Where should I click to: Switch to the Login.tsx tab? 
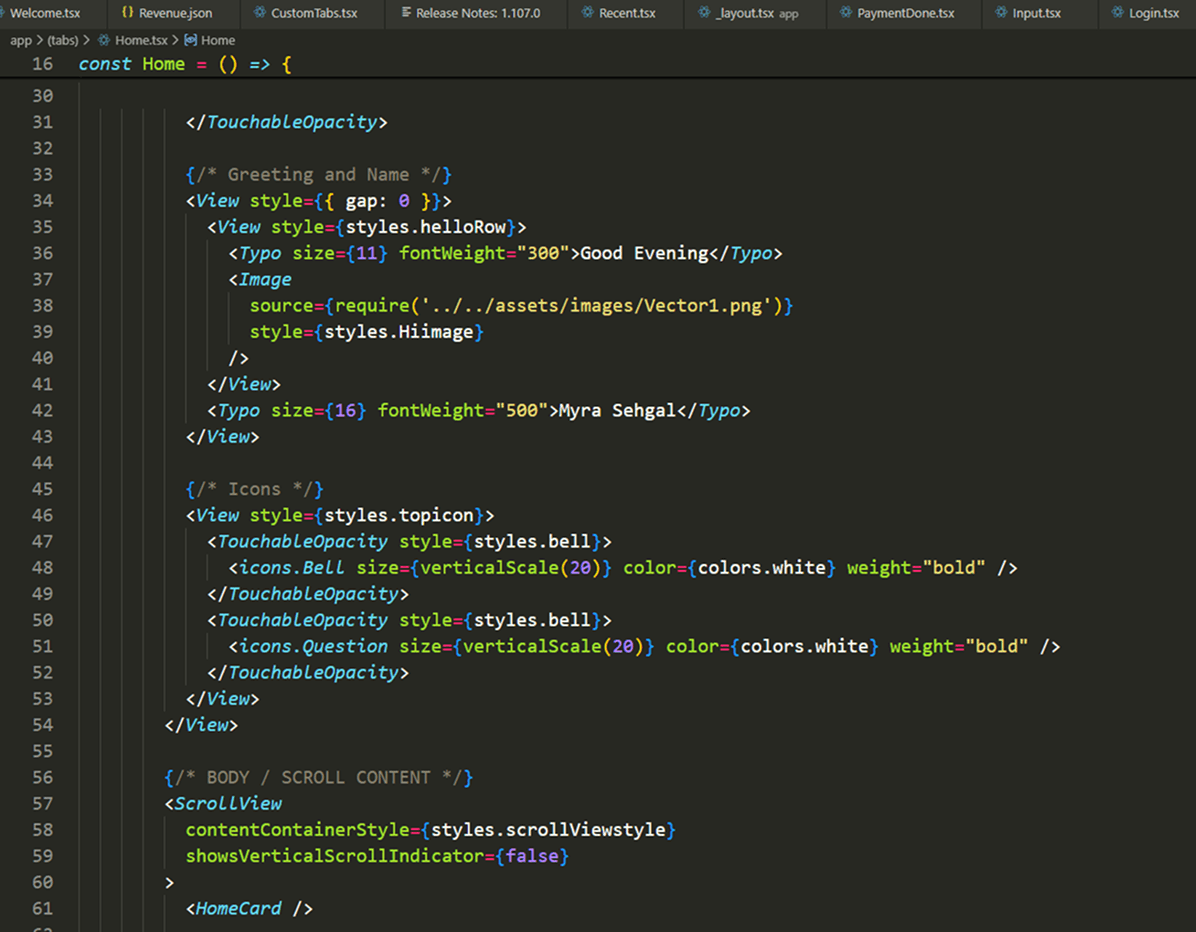pyautogui.click(x=1146, y=13)
